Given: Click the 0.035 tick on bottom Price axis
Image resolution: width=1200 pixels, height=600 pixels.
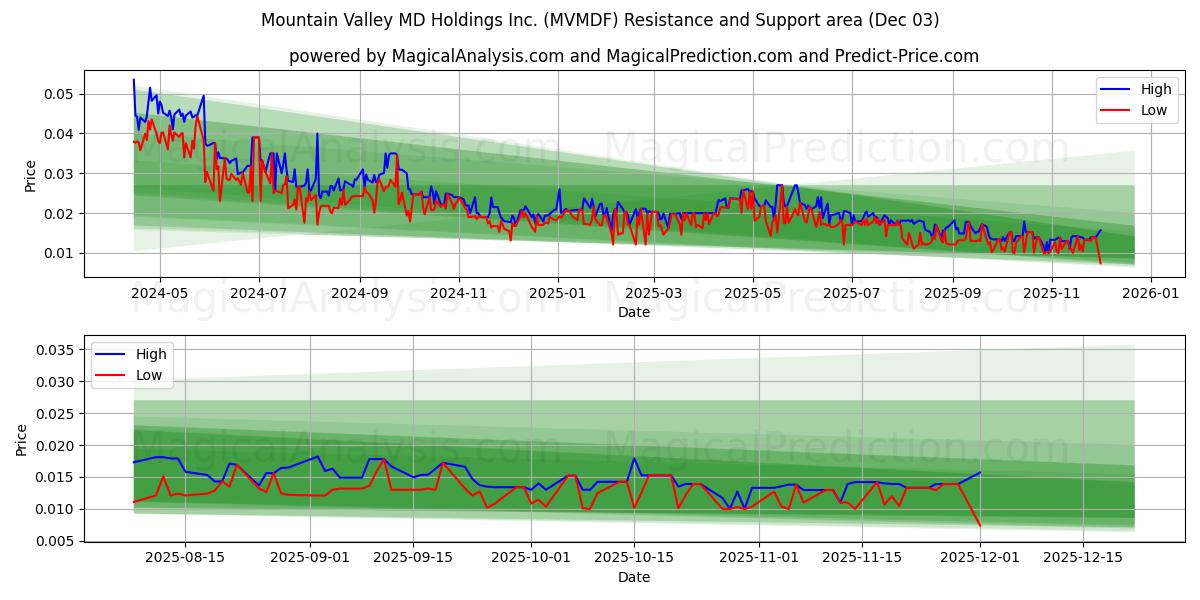Looking at the screenshot, I should (58, 347).
